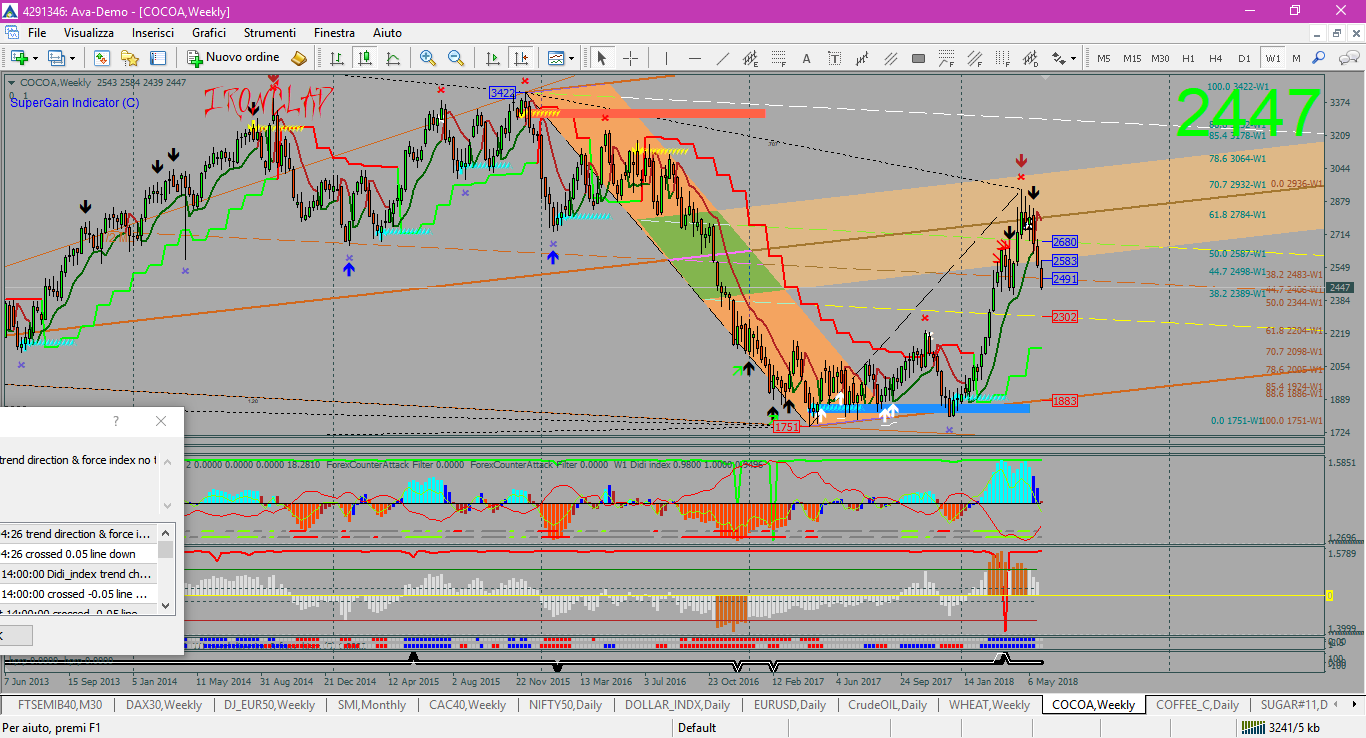
Task: Select the text A tool
Action: (807, 58)
